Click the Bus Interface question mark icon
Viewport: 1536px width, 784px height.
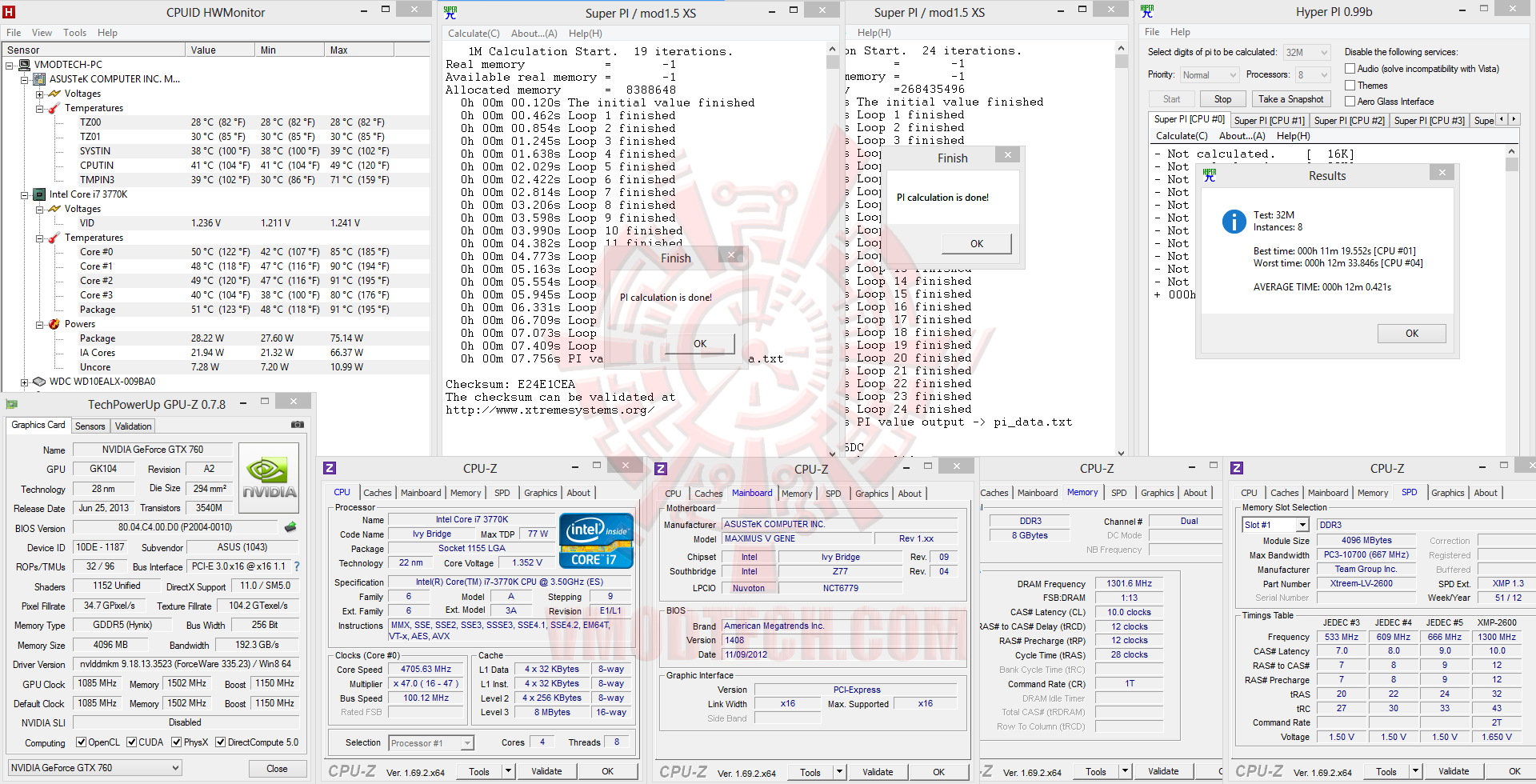tap(297, 566)
